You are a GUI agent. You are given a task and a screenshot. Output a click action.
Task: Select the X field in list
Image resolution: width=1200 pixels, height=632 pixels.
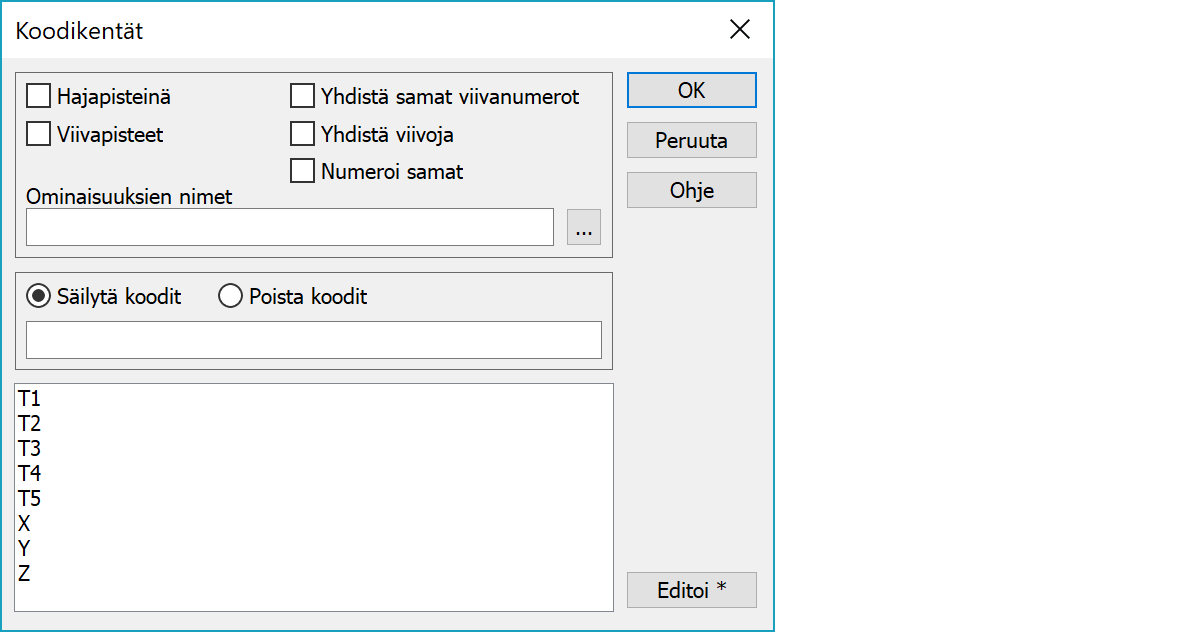point(25,523)
